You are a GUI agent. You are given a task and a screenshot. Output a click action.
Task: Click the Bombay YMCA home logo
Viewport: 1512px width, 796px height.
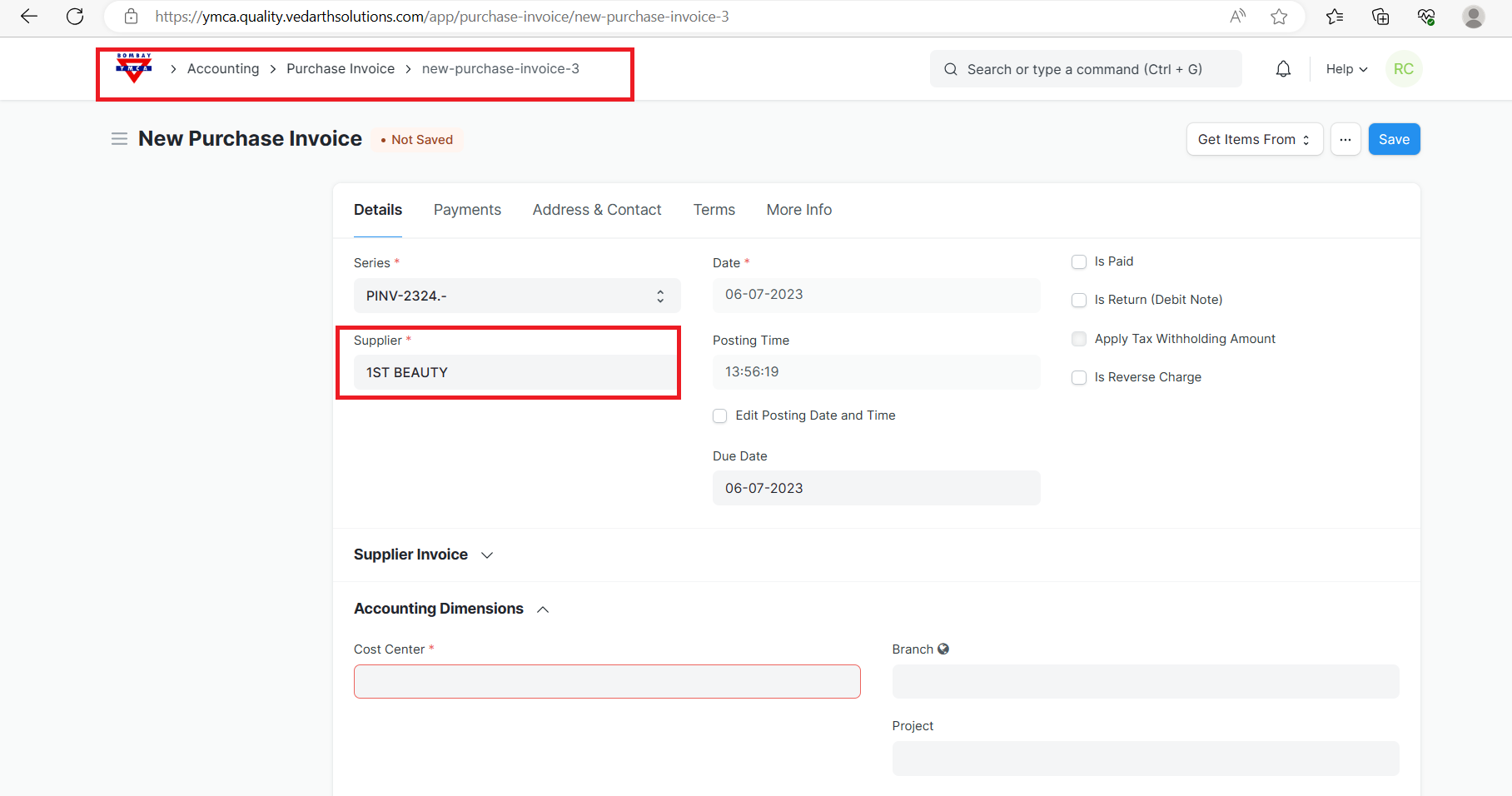[x=134, y=68]
